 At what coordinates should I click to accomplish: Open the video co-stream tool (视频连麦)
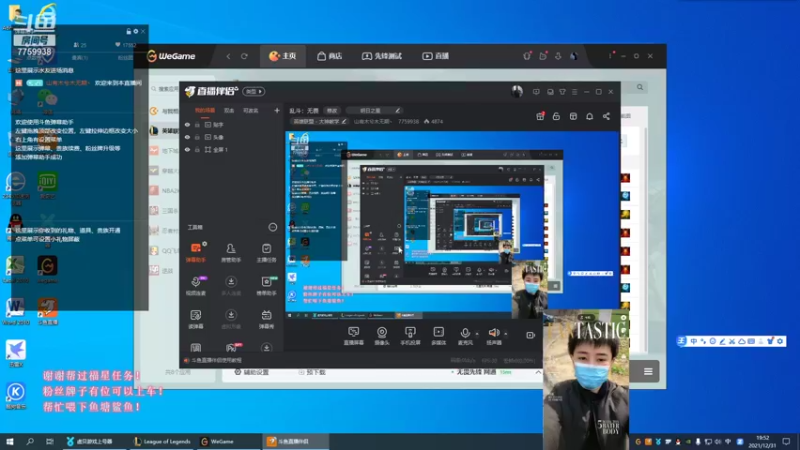(196, 286)
